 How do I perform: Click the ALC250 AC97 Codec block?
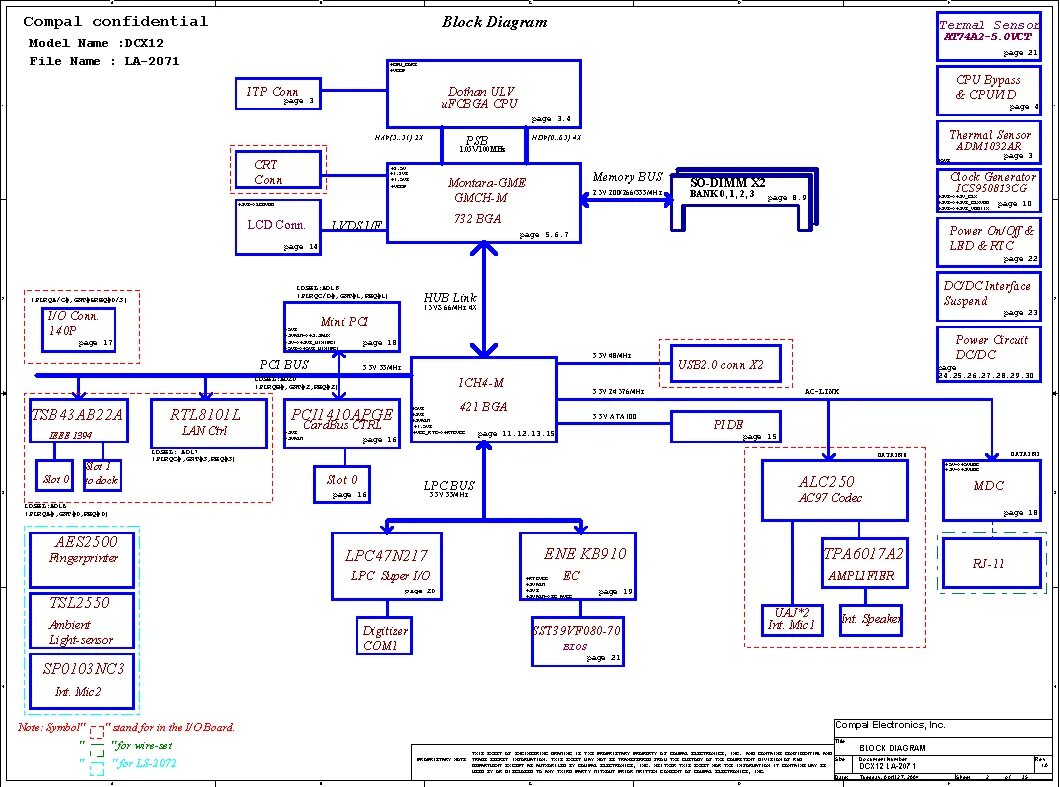click(x=834, y=491)
